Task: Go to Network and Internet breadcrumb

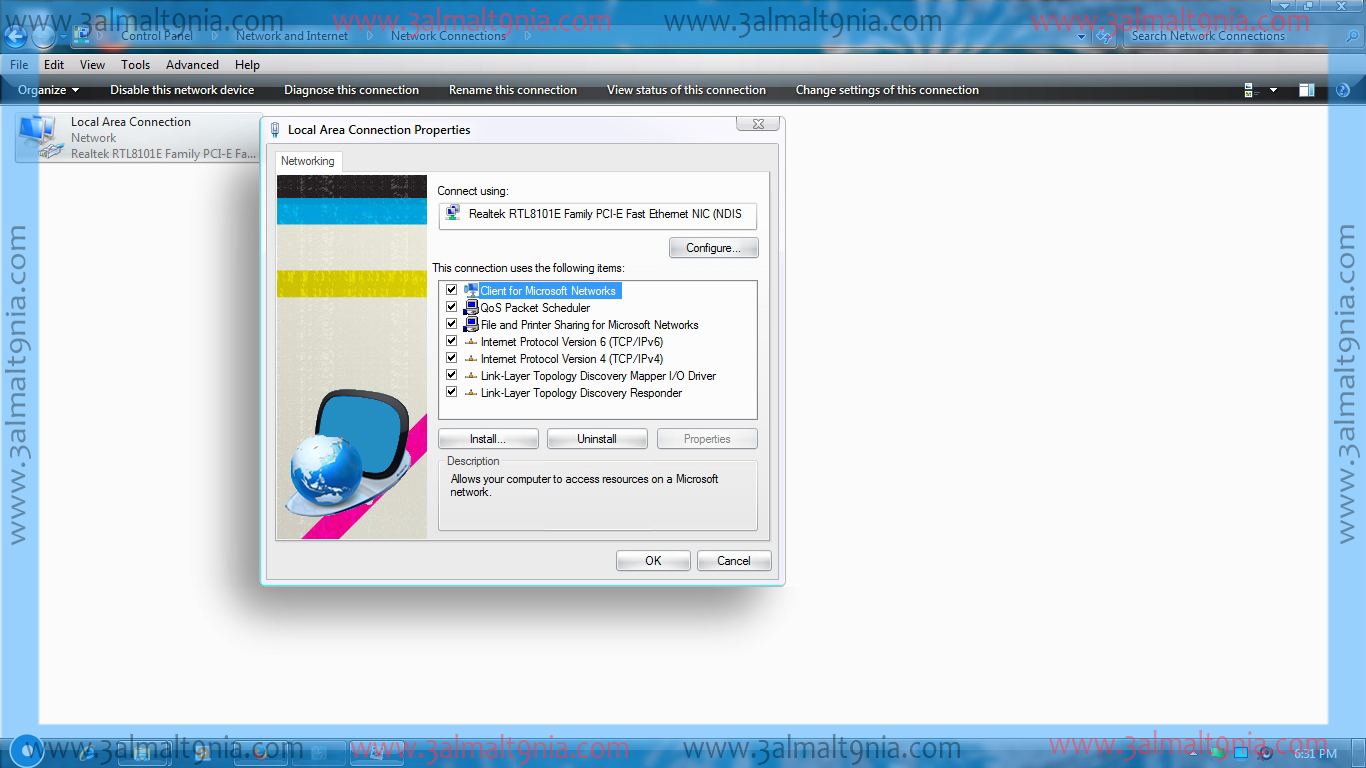Action: point(292,36)
